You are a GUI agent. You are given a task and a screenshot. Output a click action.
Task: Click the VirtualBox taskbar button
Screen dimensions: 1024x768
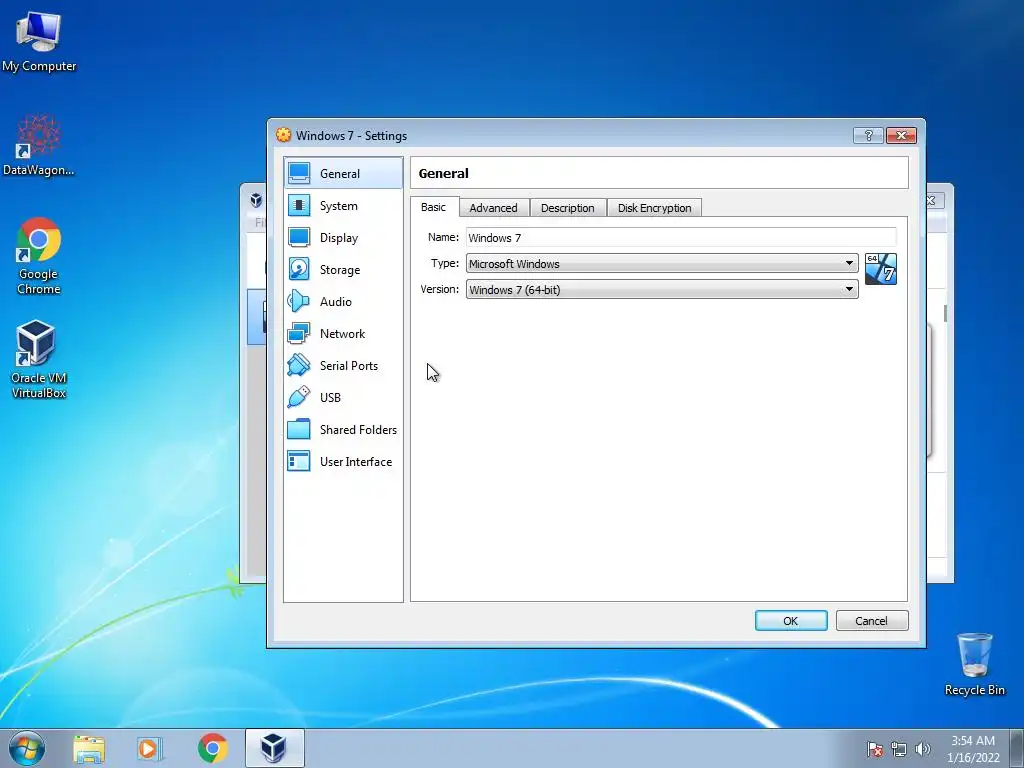click(x=274, y=748)
